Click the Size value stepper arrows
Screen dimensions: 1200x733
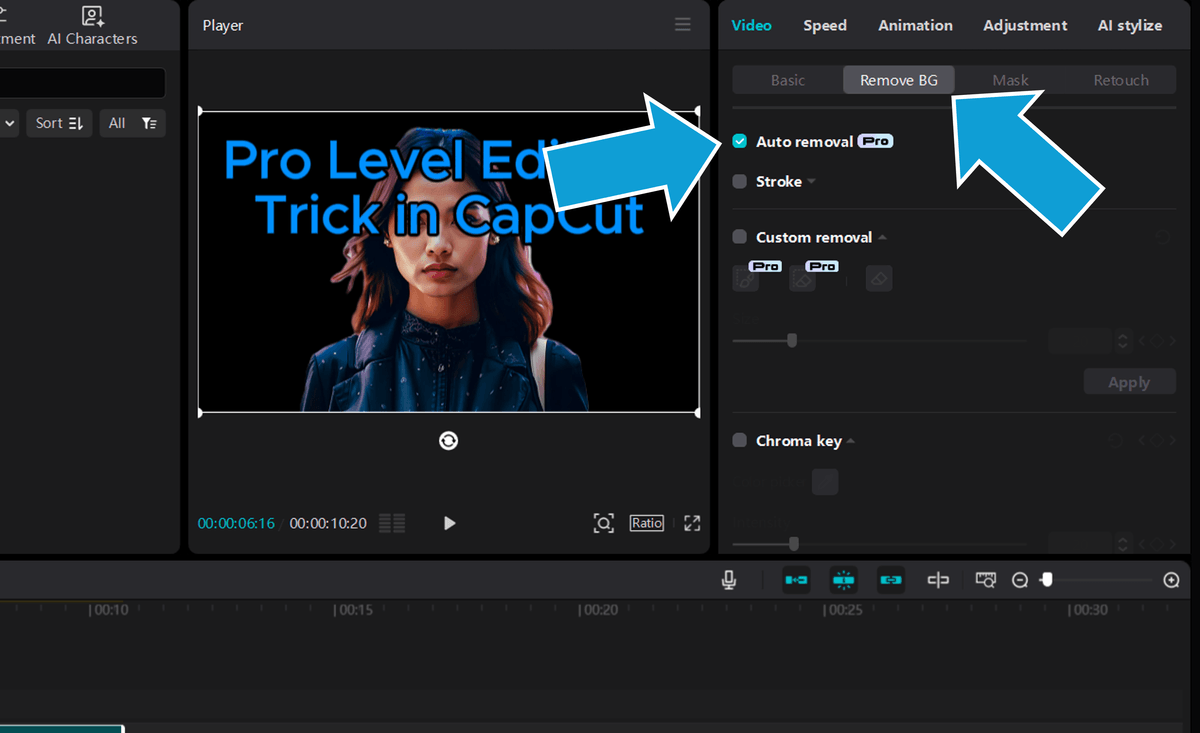click(1123, 341)
